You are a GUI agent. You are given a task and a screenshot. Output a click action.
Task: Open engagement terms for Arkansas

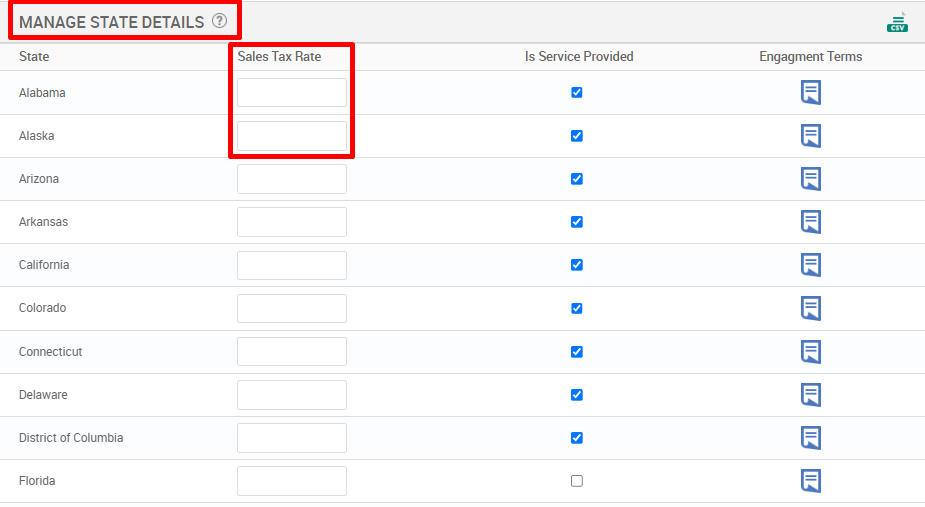tap(811, 222)
